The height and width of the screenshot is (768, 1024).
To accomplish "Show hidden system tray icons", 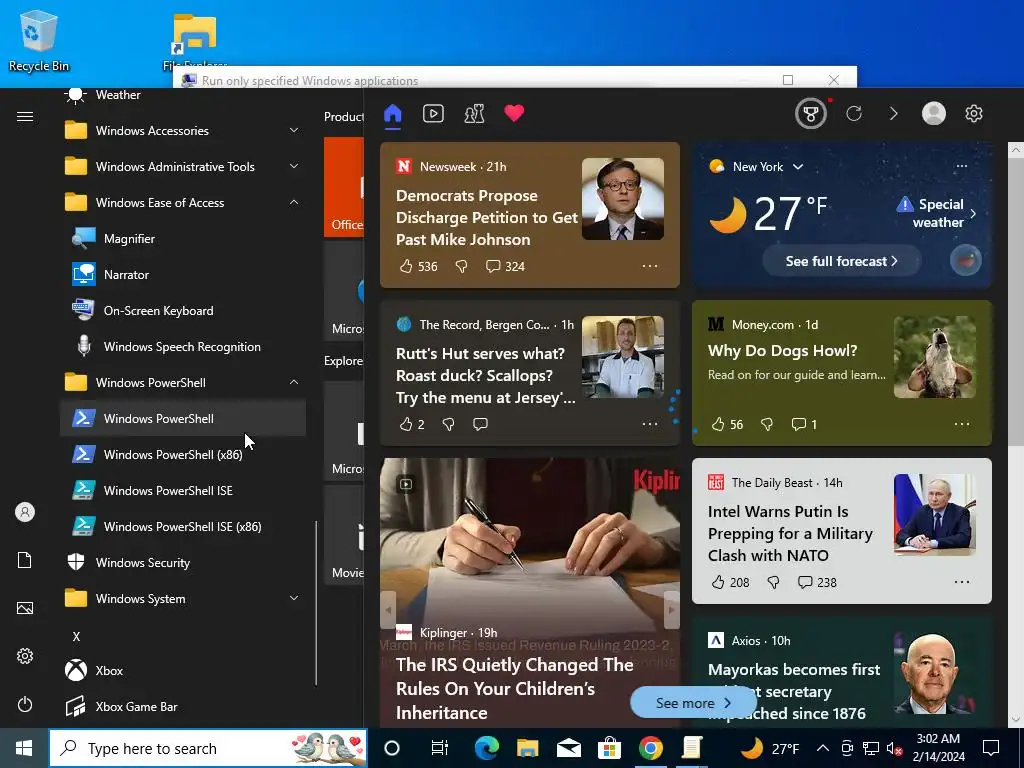I will [823, 748].
